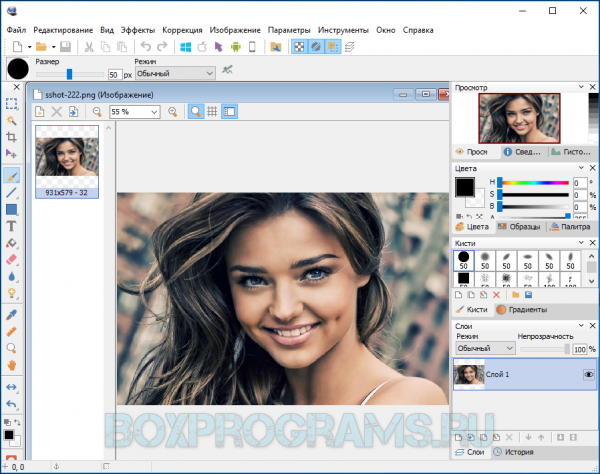Click the undo arrow in main toolbar
Image resolution: width=600 pixels, height=474 pixels.
tap(146, 47)
